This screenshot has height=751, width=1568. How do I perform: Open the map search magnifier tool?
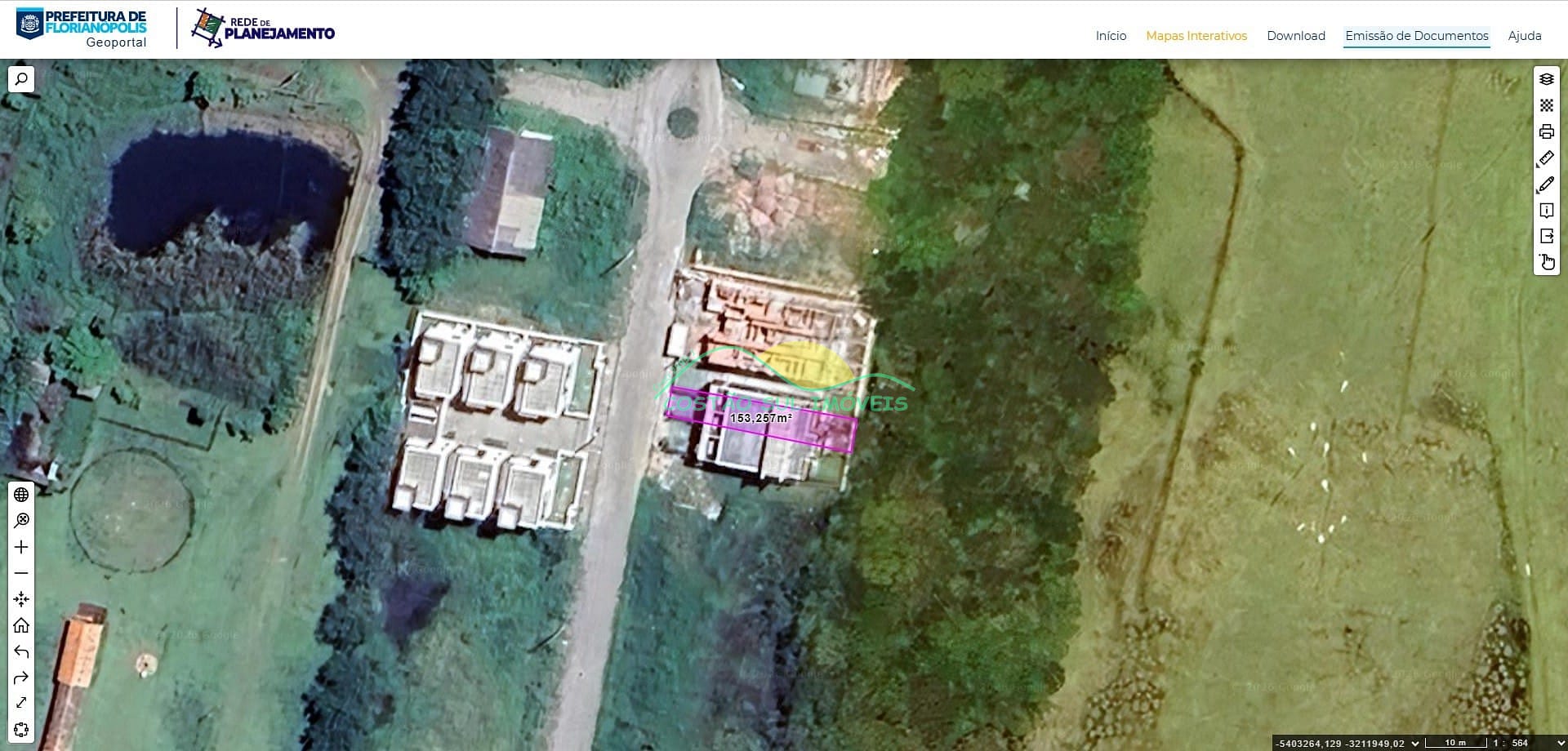21,79
